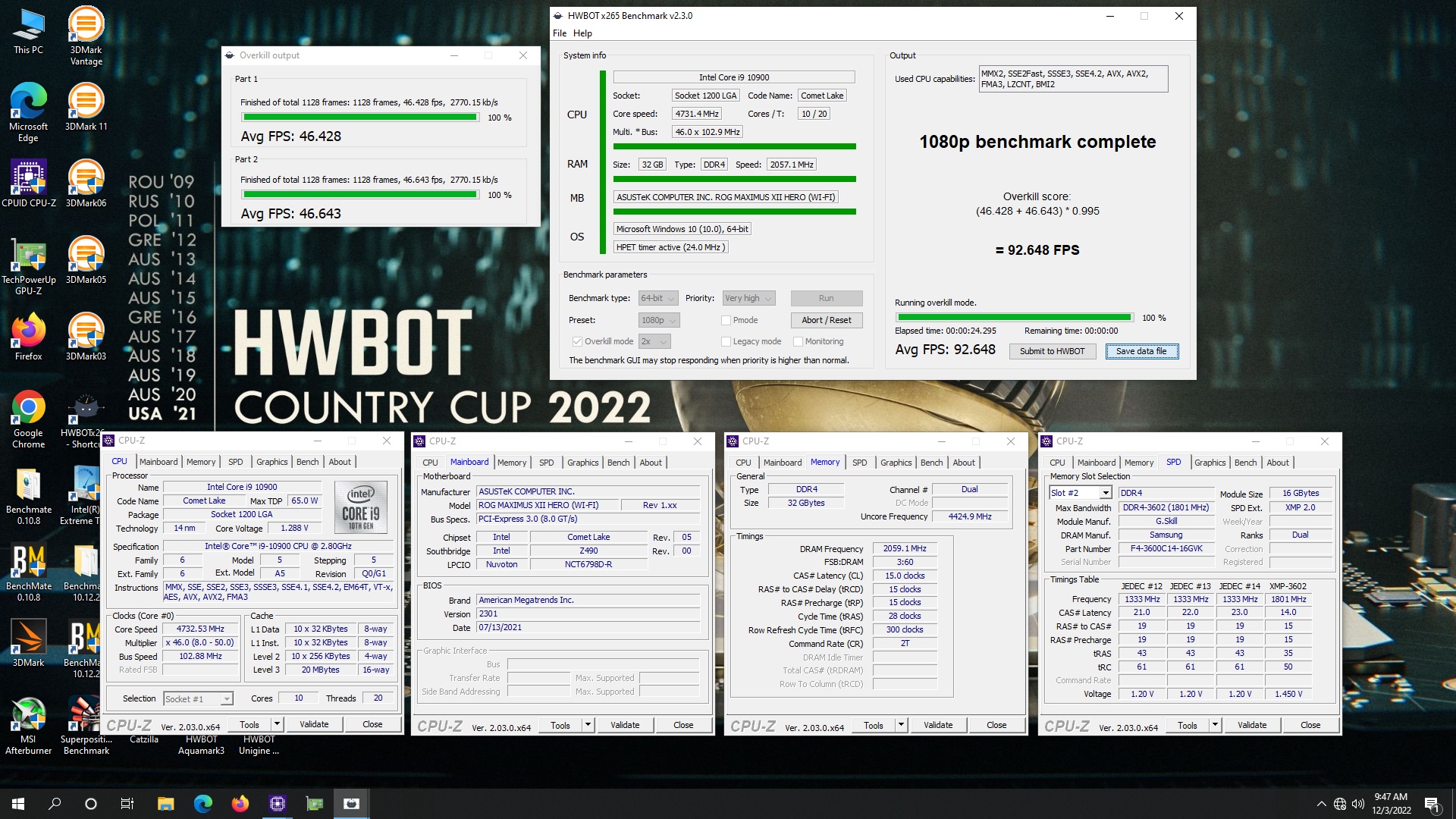Open taskbar Search
The image size is (1456, 819).
coord(55,804)
